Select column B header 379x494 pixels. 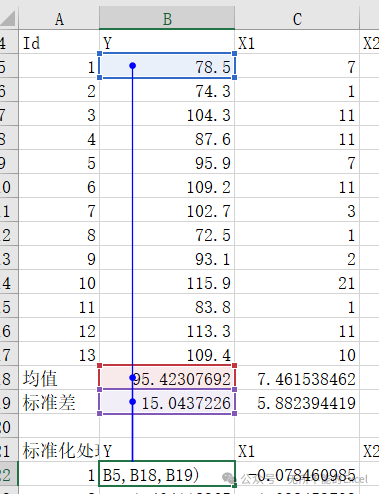167,19
